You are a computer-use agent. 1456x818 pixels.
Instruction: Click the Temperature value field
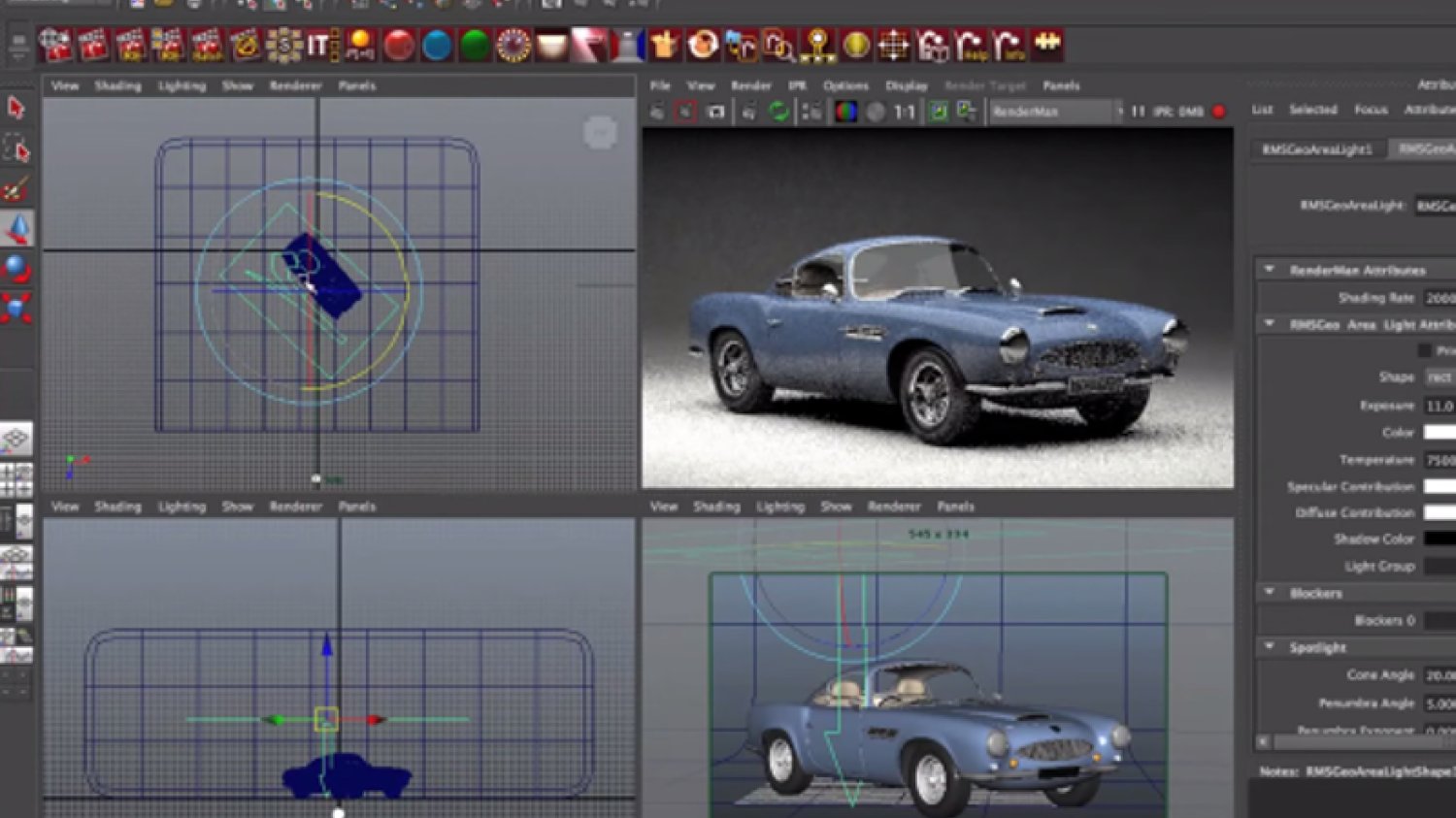(x=1439, y=460)
